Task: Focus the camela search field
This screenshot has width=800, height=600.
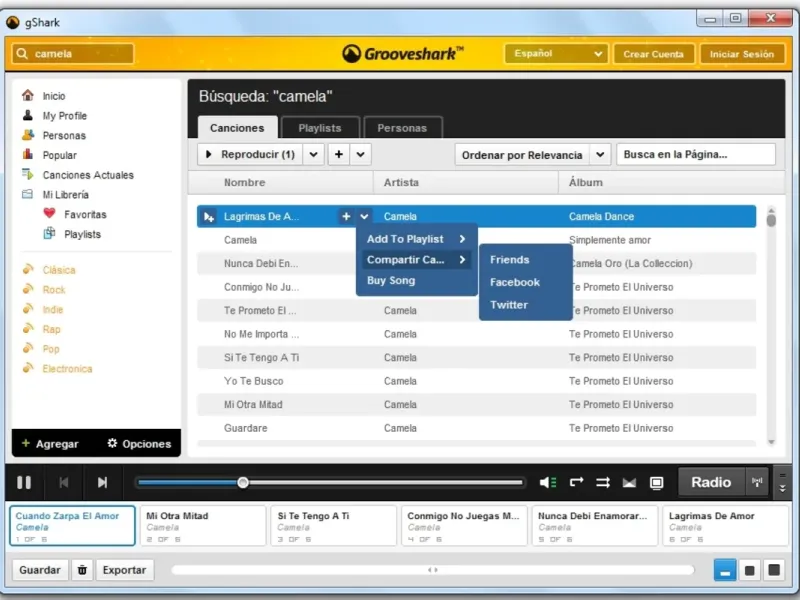Action: (x=73, y=54)
